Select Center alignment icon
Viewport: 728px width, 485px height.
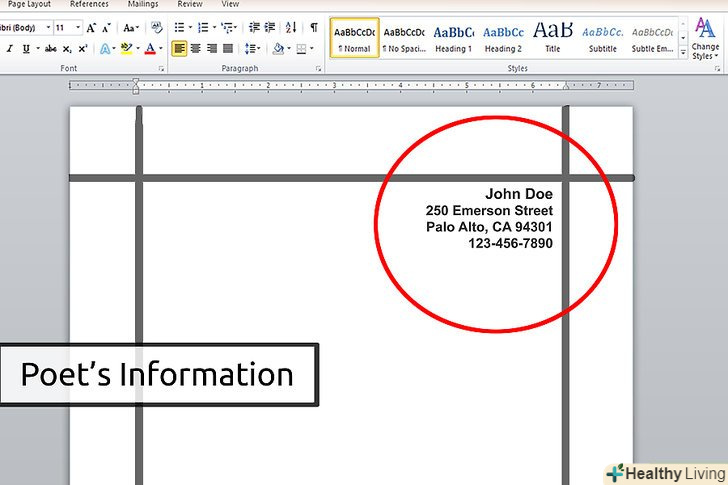[196, 48]
